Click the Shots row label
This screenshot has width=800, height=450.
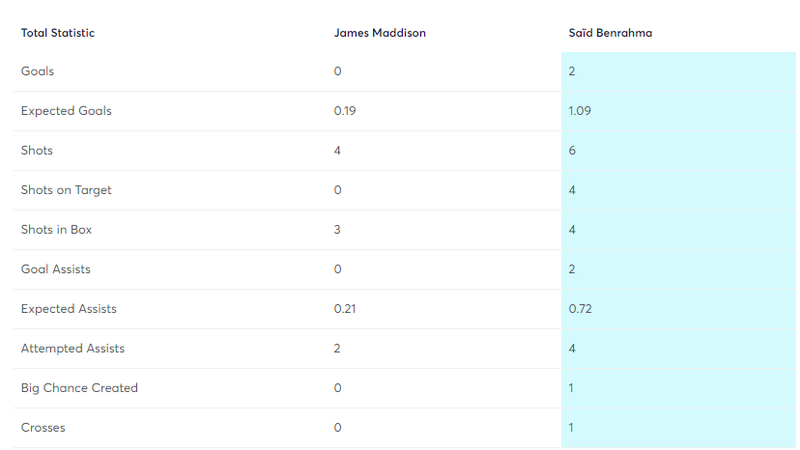[x=37, y=151]
